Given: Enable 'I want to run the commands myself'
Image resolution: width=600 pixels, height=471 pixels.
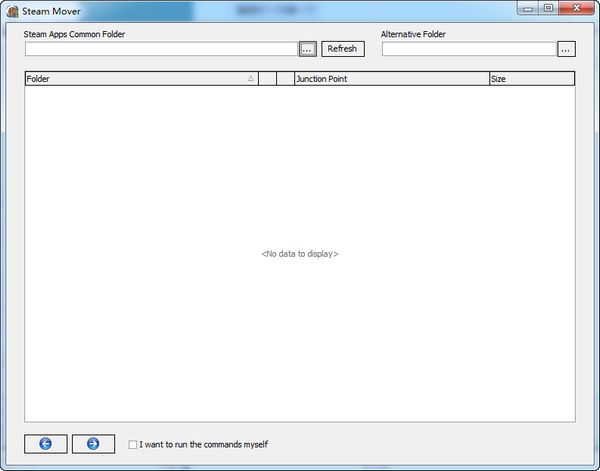Looking at the screenshot, I should (x=133, y=445).
